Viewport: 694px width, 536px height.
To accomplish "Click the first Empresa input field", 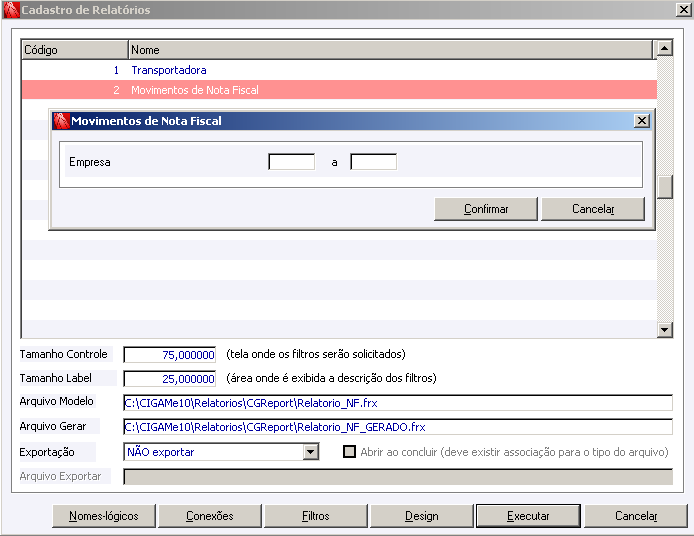I will 292,162.
